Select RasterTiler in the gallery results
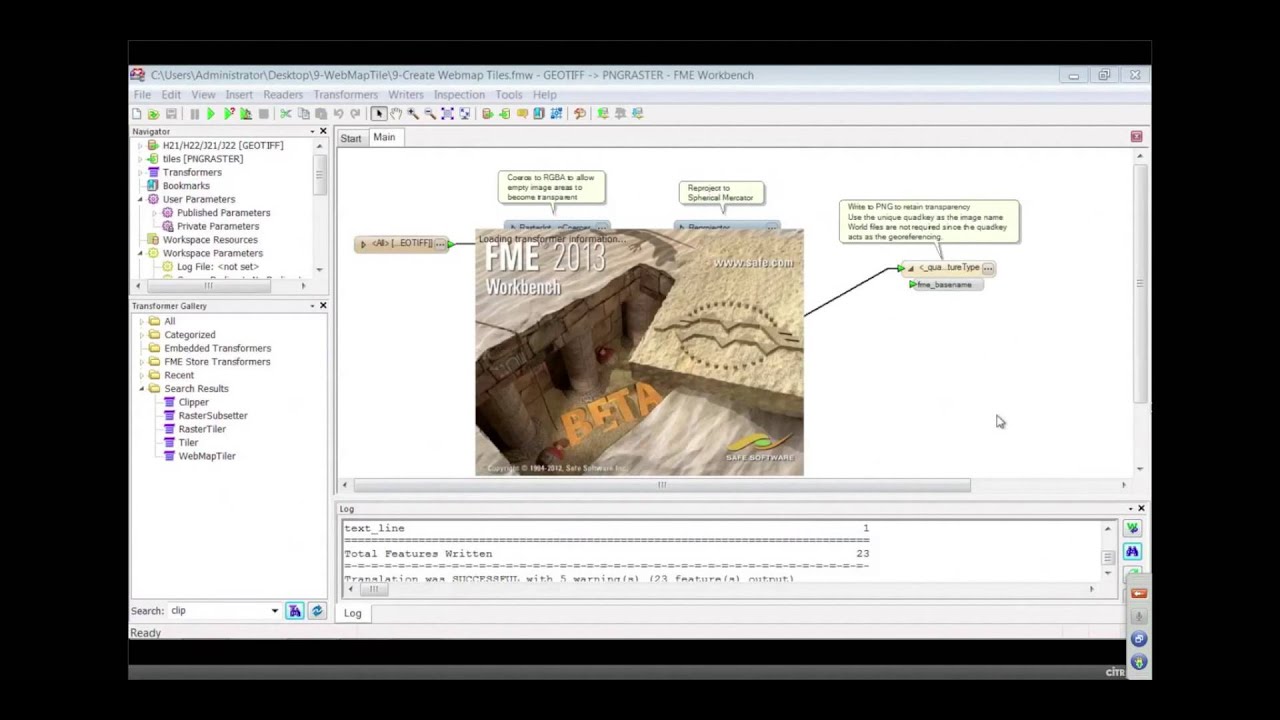The height and width of the screenshot is (720, 1280). [202, 429]
